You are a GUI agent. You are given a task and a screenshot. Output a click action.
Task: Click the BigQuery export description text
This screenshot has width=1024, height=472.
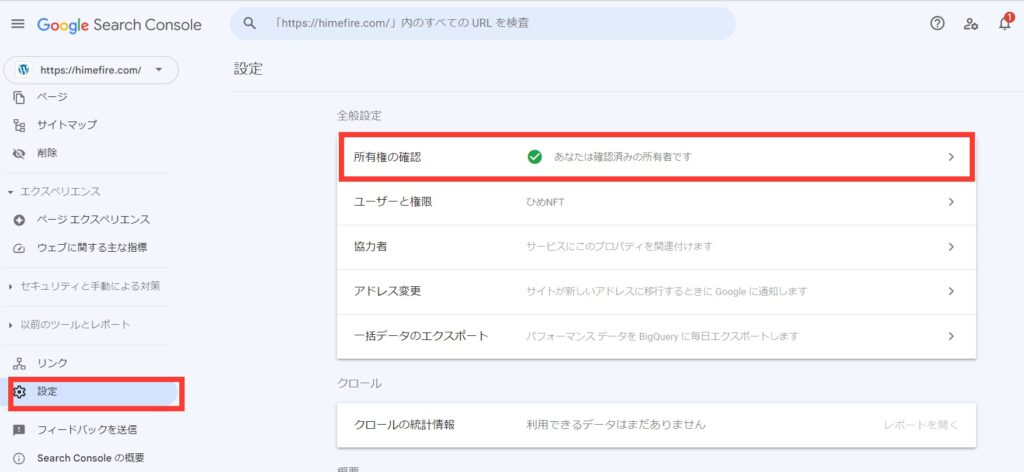pyautogui.click(x=663, y=336)
